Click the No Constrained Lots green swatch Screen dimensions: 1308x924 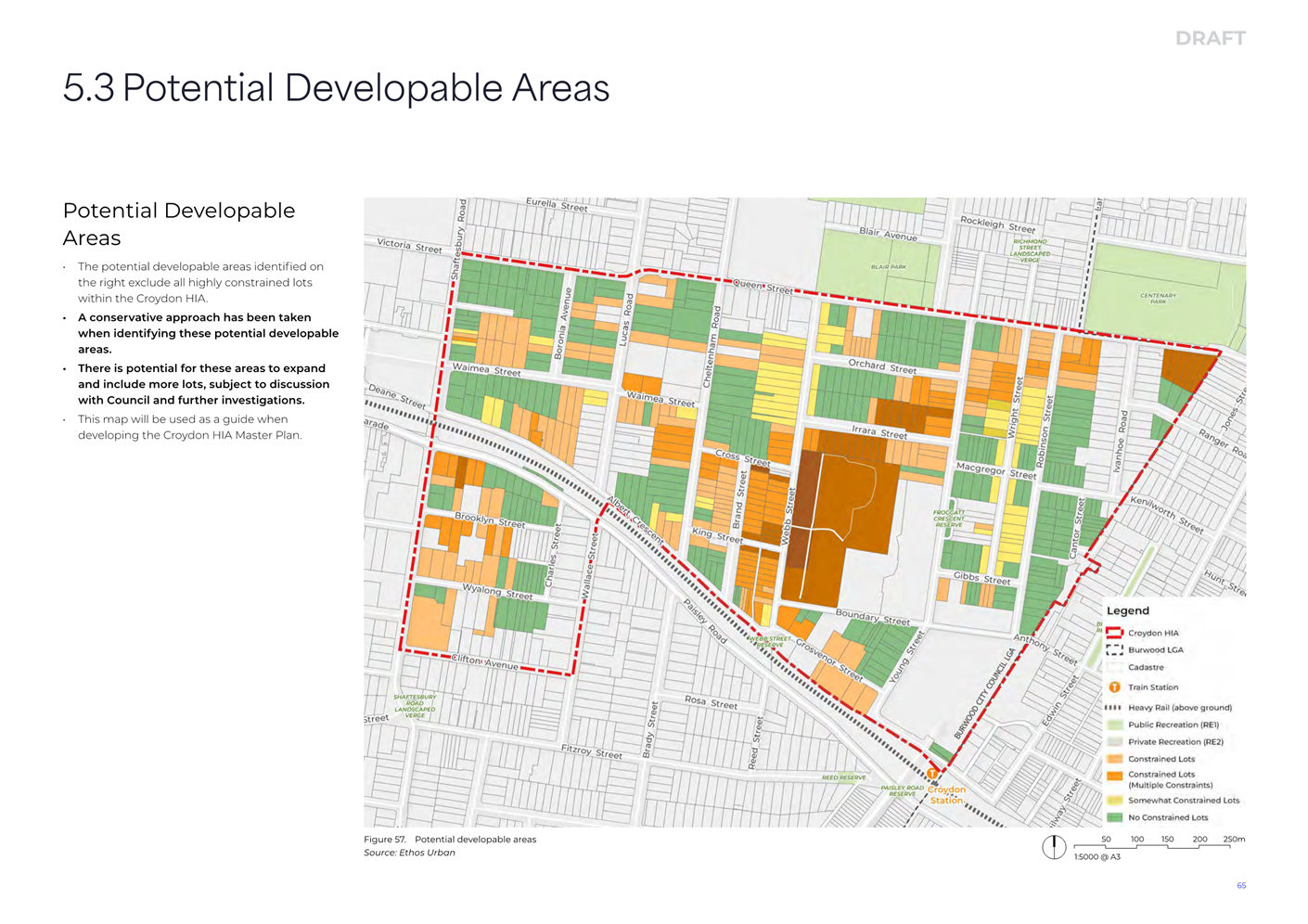click(1114, 817)
